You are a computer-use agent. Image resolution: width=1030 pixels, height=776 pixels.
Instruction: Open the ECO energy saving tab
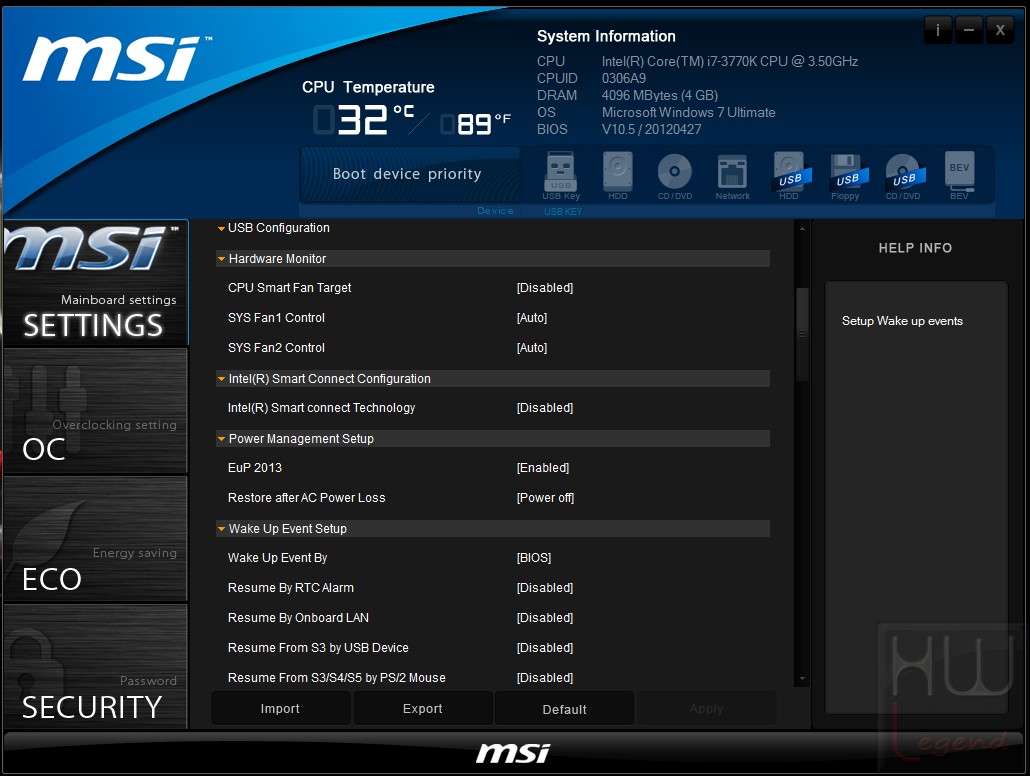point(96,539)
